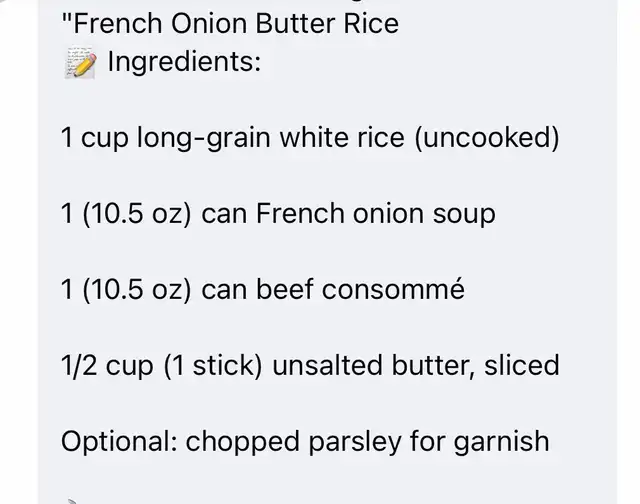Tap "(10.5 oz)" in the soup line
The width and height of the screenshot is (640, 504).
tap(136, 213)
